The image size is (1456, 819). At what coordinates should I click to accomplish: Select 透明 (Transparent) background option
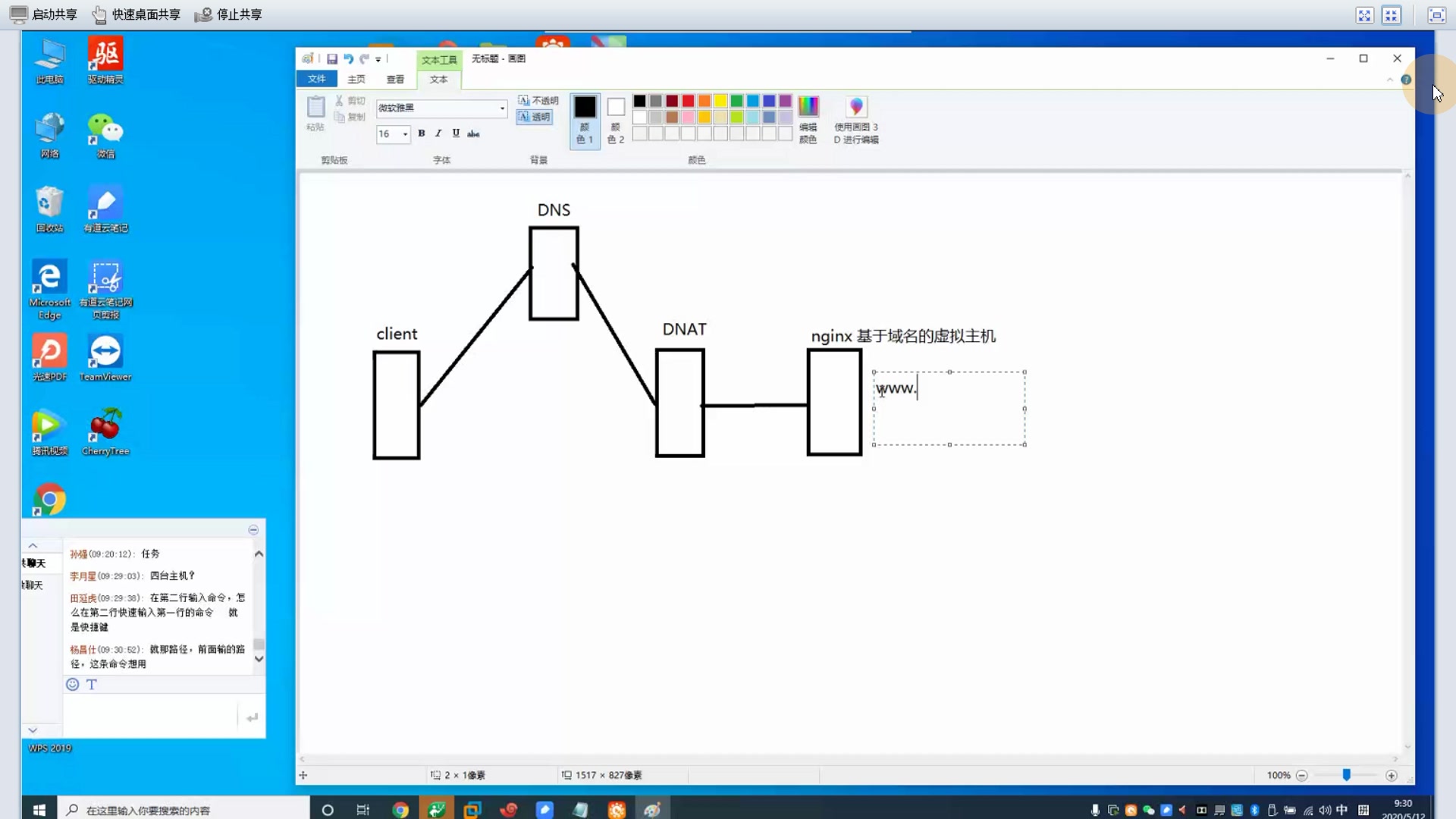pyautogui.click(x=534, y=117)
